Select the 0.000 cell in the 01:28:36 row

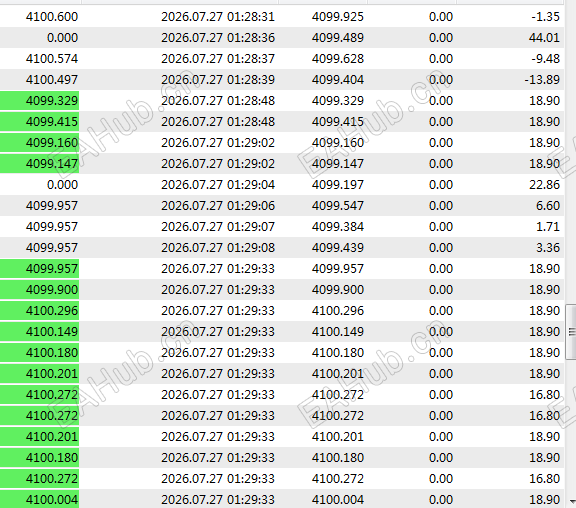pos(62,37)
